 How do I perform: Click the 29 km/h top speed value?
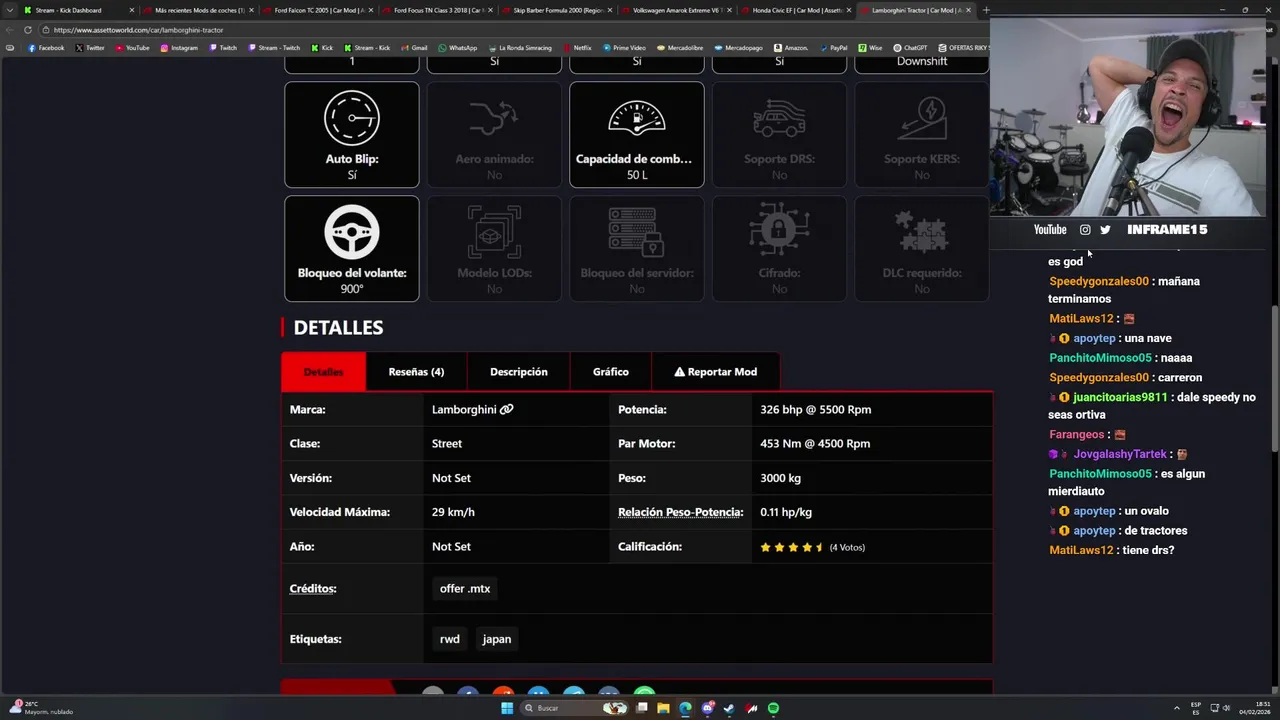453,512
